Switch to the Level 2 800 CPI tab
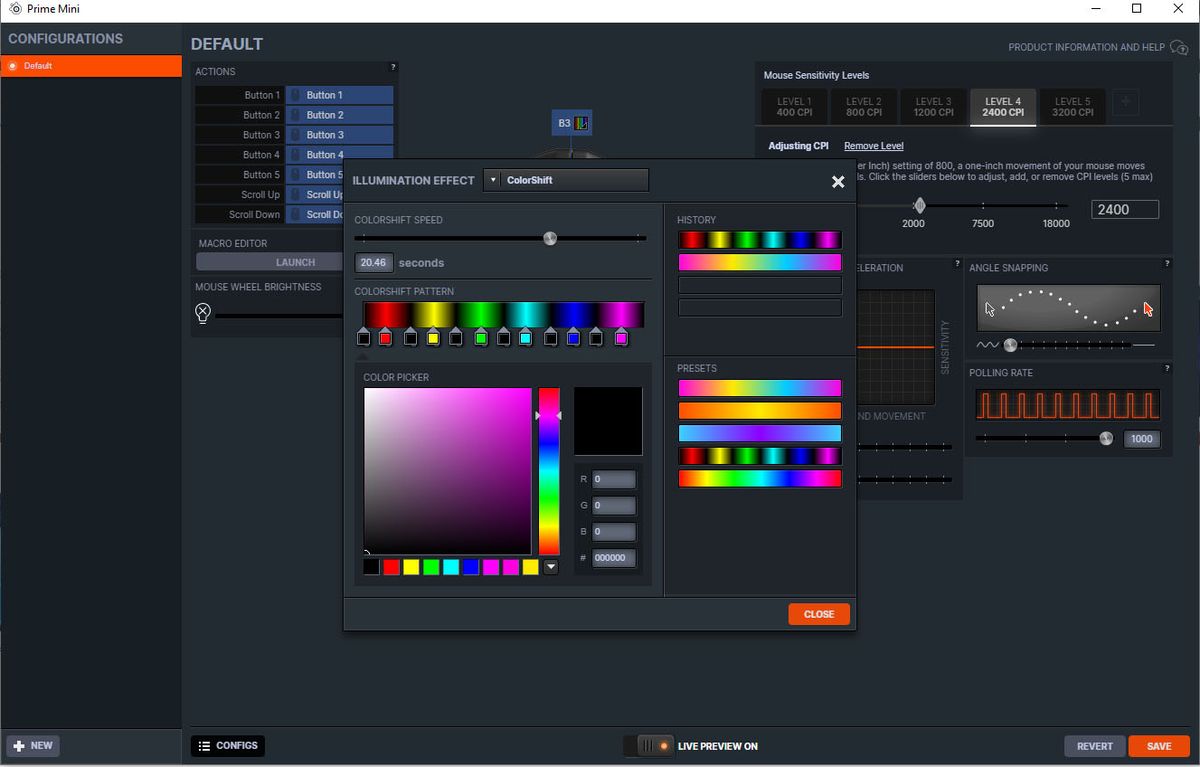Image resolution: width=1200 pixels, height=767 pixels. pyautogui.click(x=864, y=107)
